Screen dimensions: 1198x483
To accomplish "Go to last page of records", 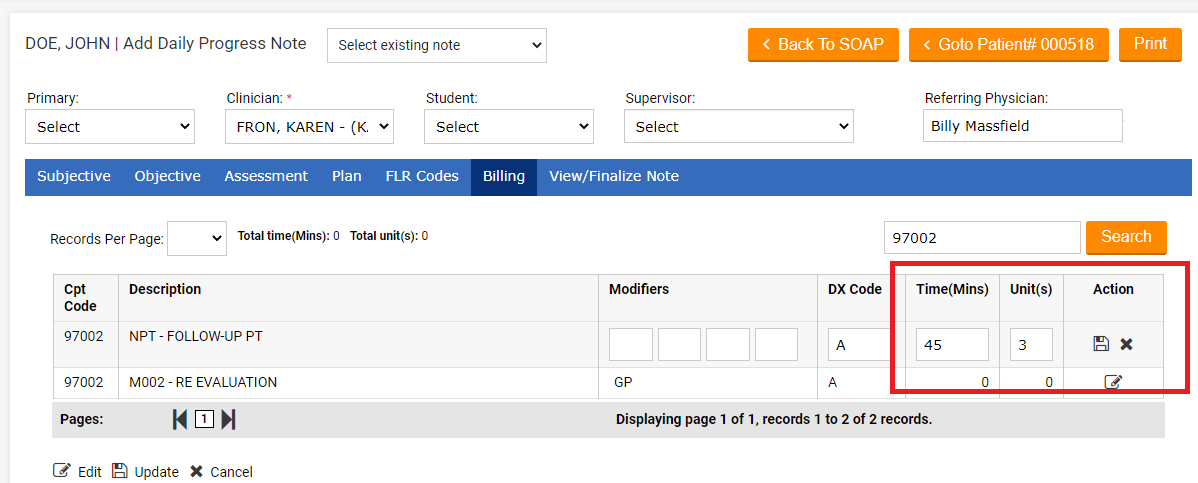I will pyautogui.click(x=228, y=419).
